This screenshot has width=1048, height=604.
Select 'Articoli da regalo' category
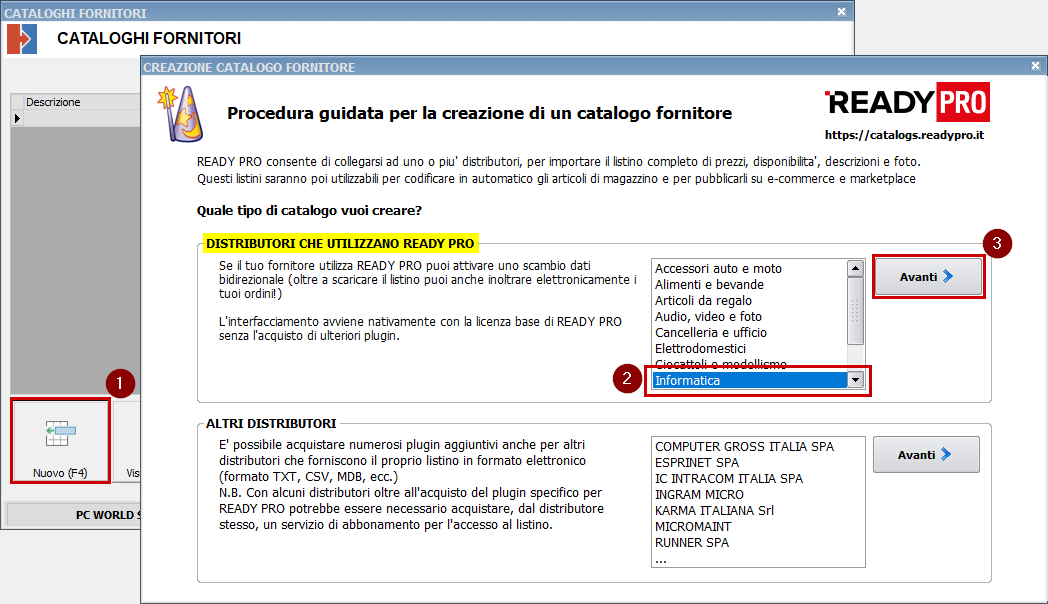[x=703, y=301]
